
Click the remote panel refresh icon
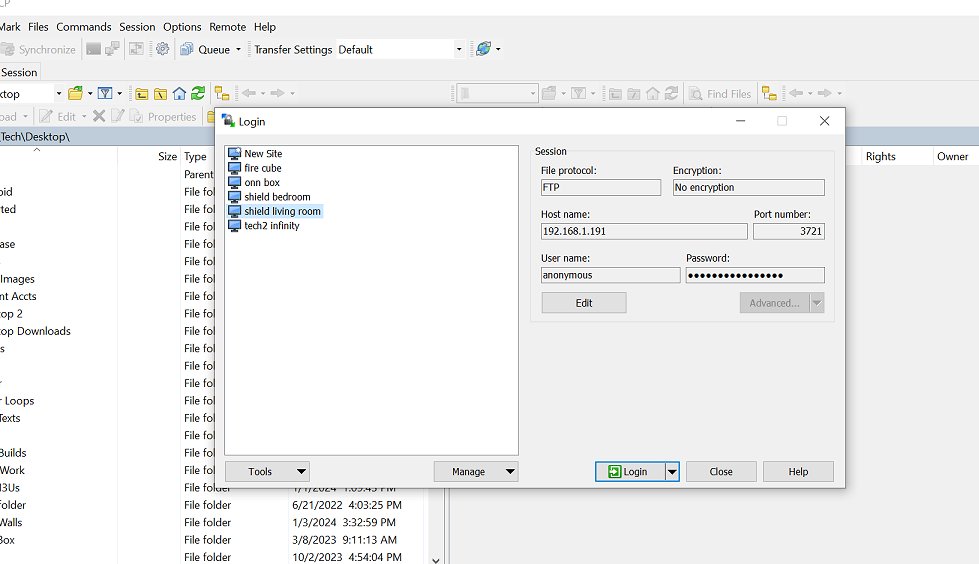(671, 94)
